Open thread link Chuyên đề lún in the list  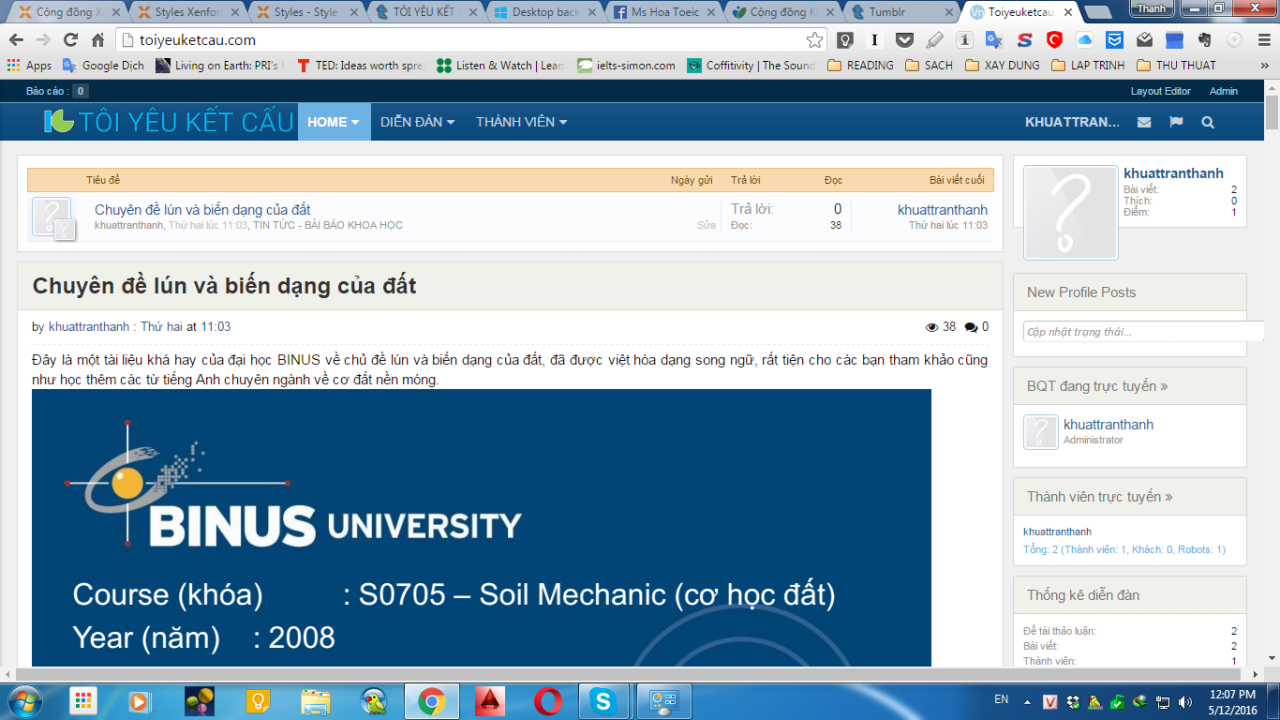coord(202,210)
